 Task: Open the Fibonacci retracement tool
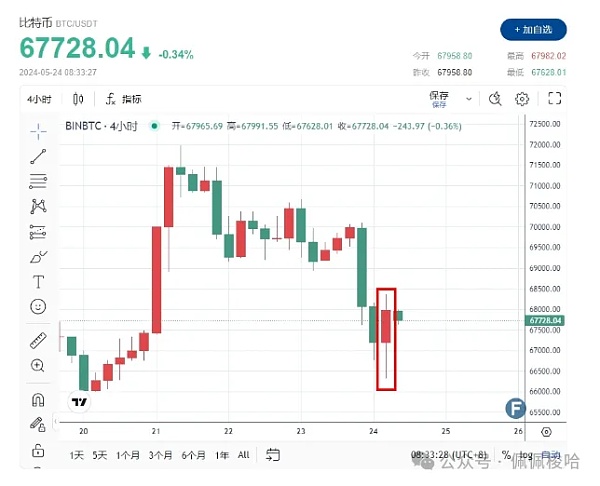38,181
